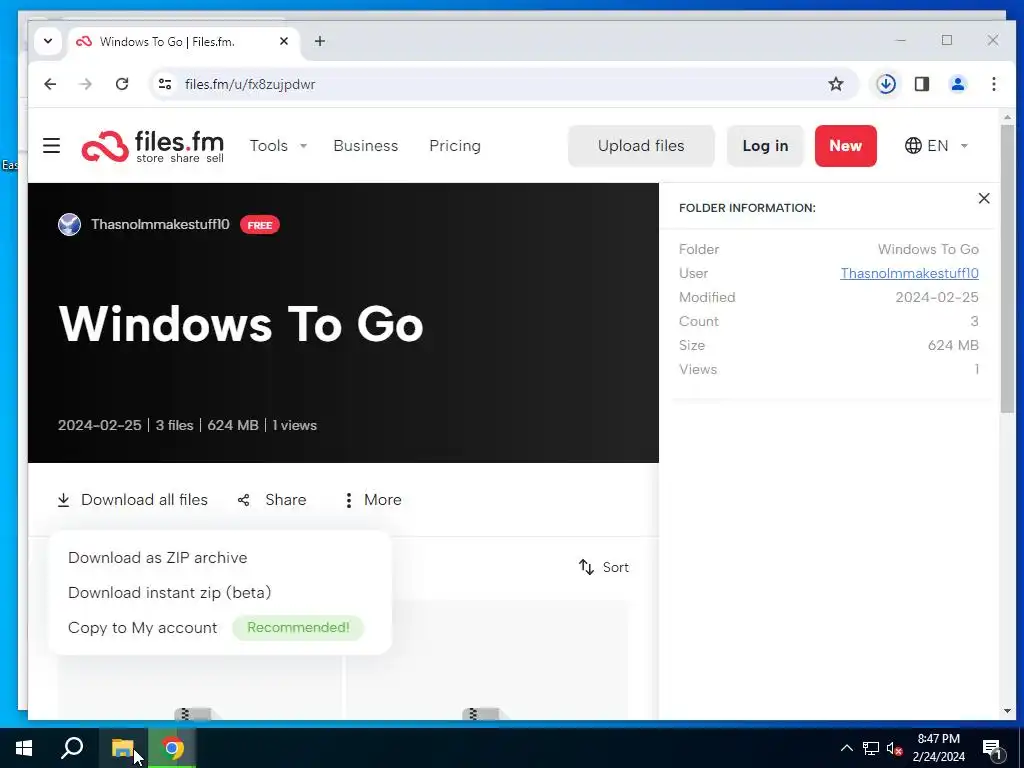This screenshot has height=768, width=1024.
Task: Click the Upload files button
Action: tap(641, 146)
